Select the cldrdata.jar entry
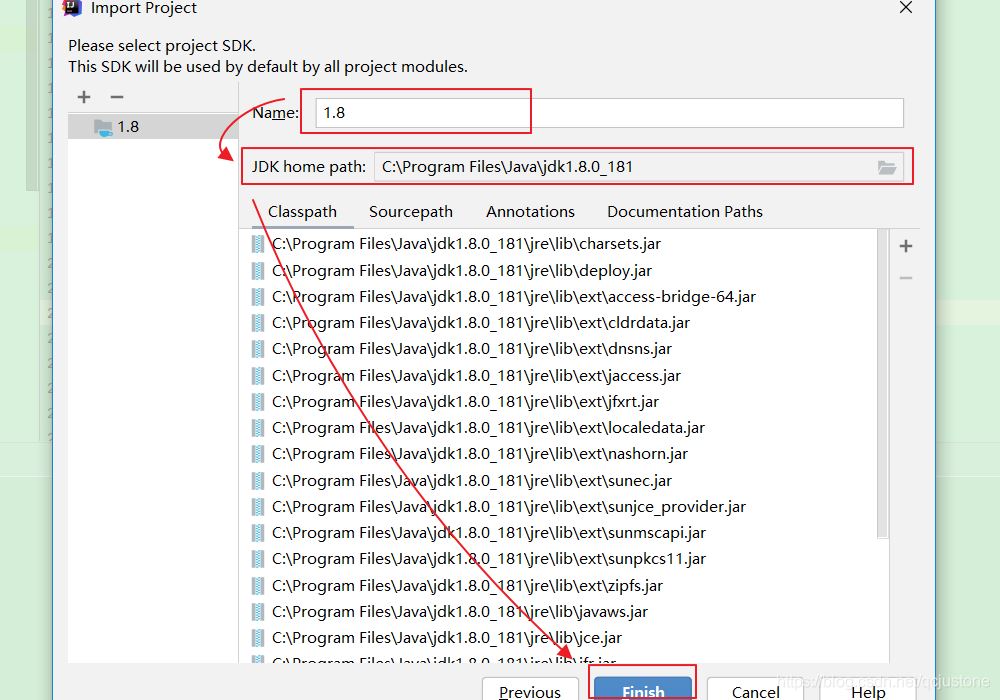Image resolution: width=1000 pixels, height=700 pixels. tap(480, 323)
